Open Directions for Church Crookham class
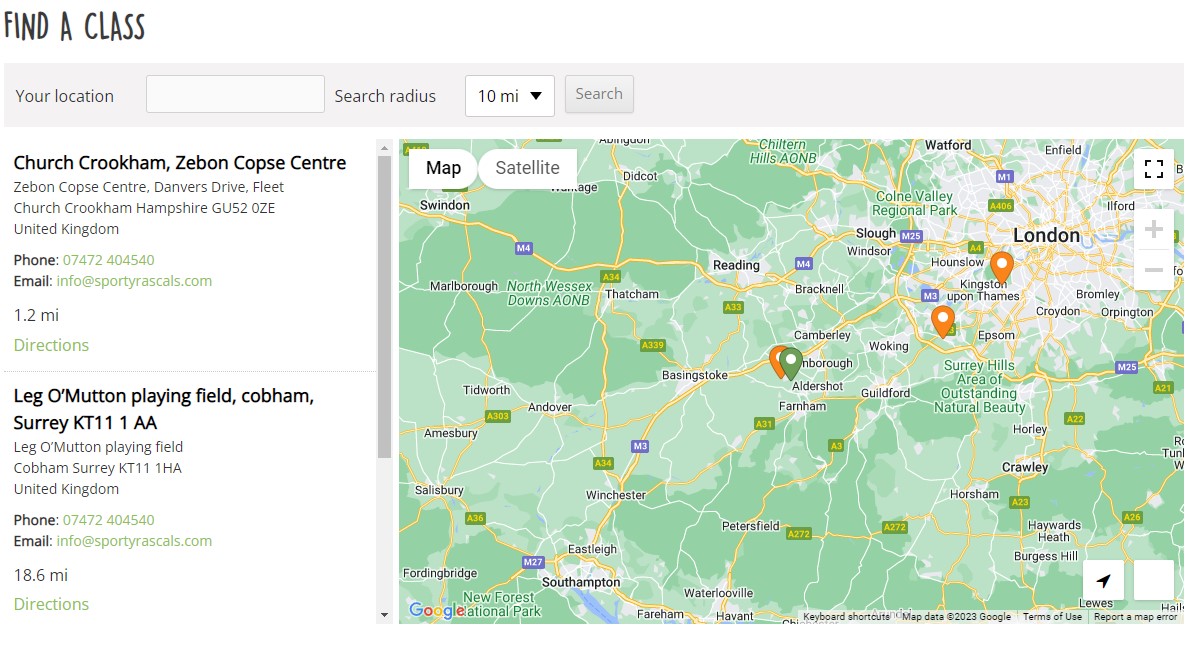1197x652 pixels. coord(51,345)
